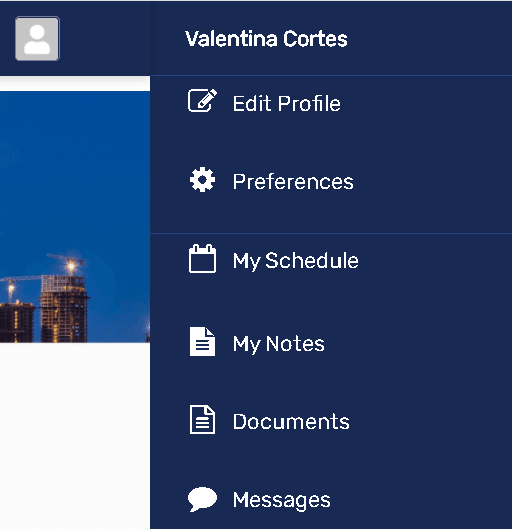Click the Messages speech bubble icon
Image resolution: width=512 pixels, height=529 pixels.
(x=202, y=499)
